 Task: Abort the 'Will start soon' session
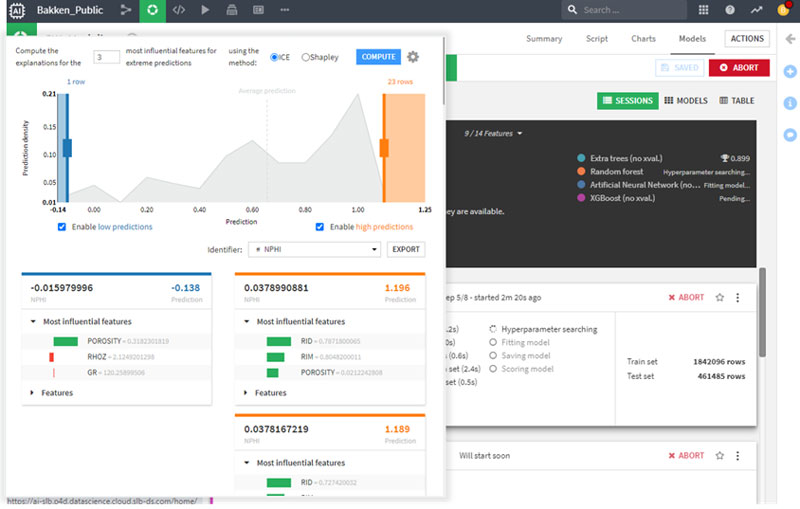point(686,455)
